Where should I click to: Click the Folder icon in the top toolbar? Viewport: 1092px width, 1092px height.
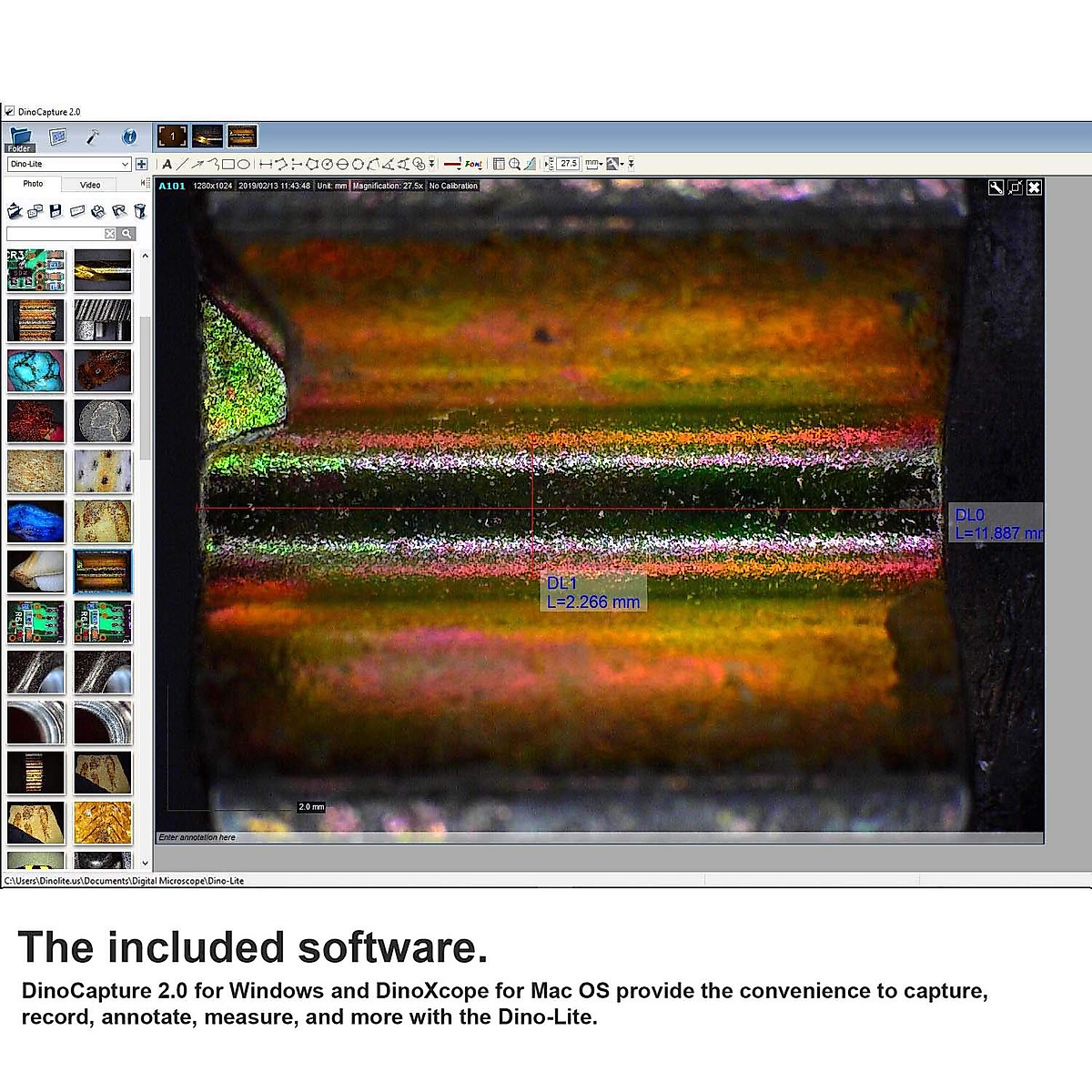coord(20,138)
